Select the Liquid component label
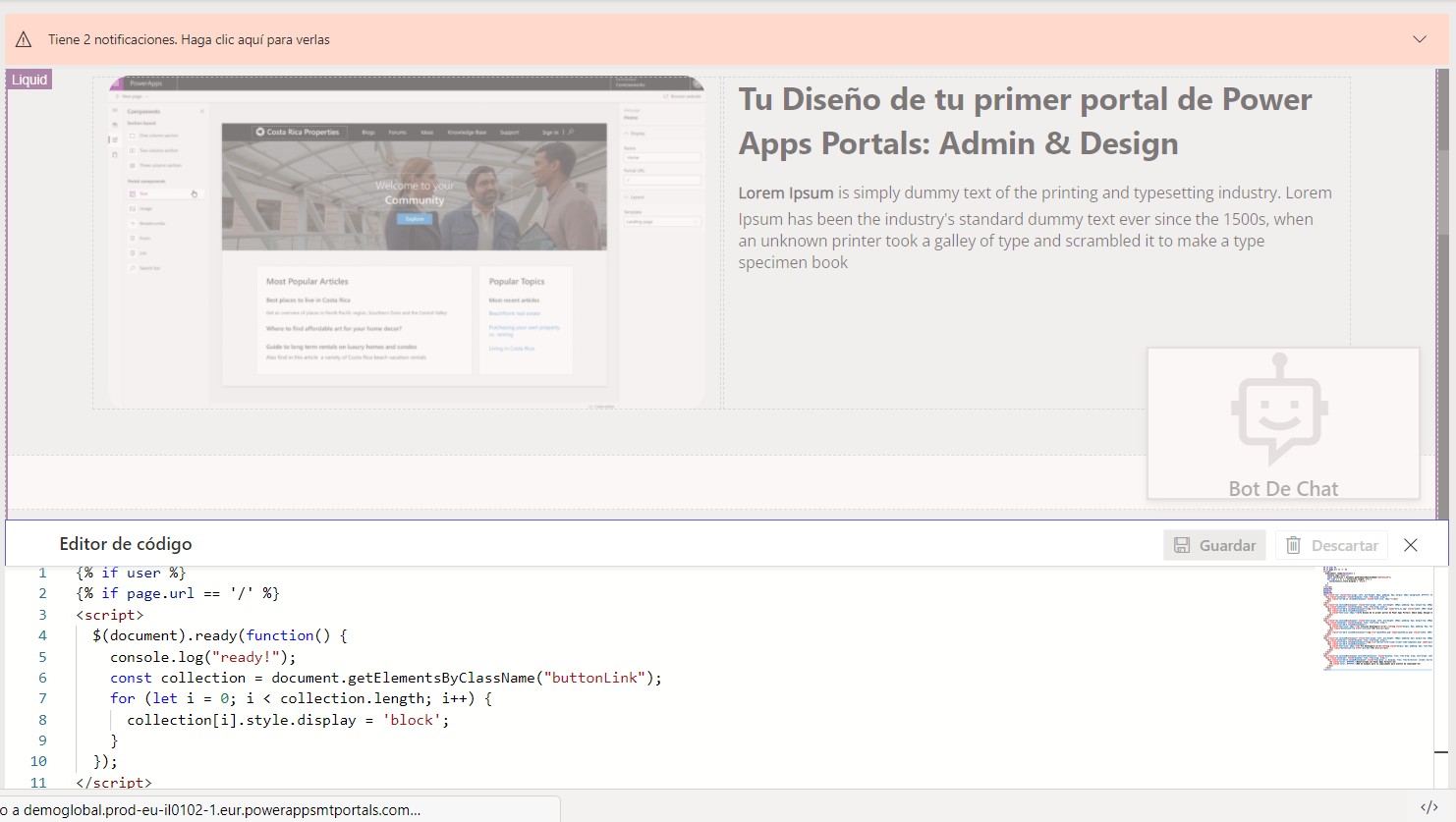 [x=29, y=80]
